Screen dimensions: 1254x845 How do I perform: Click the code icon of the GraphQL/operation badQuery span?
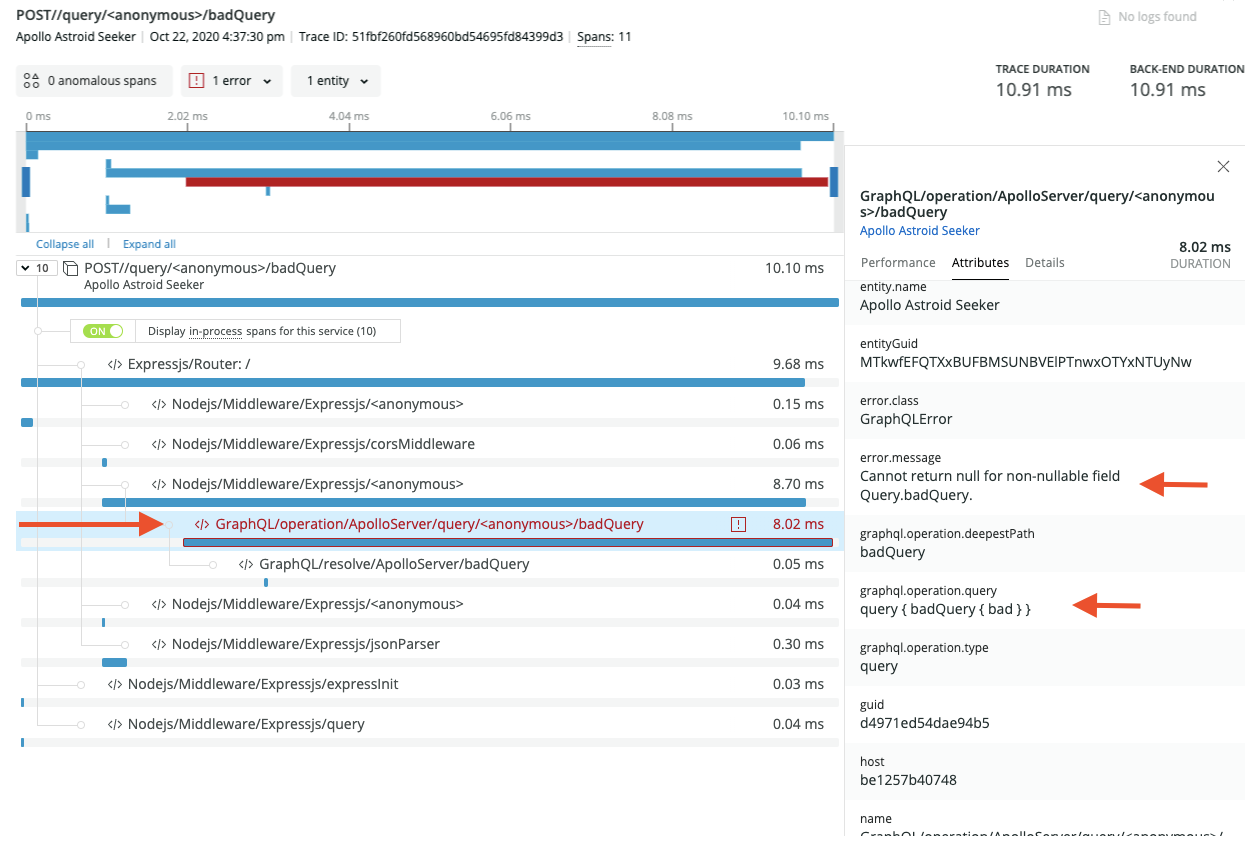click(202, 524)
